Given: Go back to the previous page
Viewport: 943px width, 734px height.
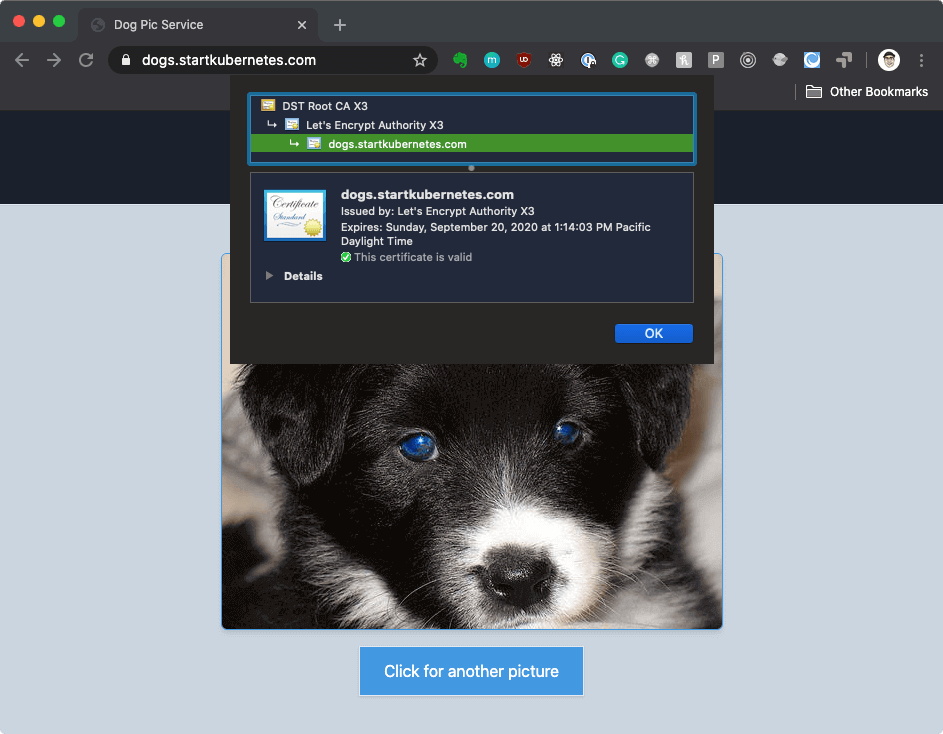Looking at the screenshot, I should [22, 60].
